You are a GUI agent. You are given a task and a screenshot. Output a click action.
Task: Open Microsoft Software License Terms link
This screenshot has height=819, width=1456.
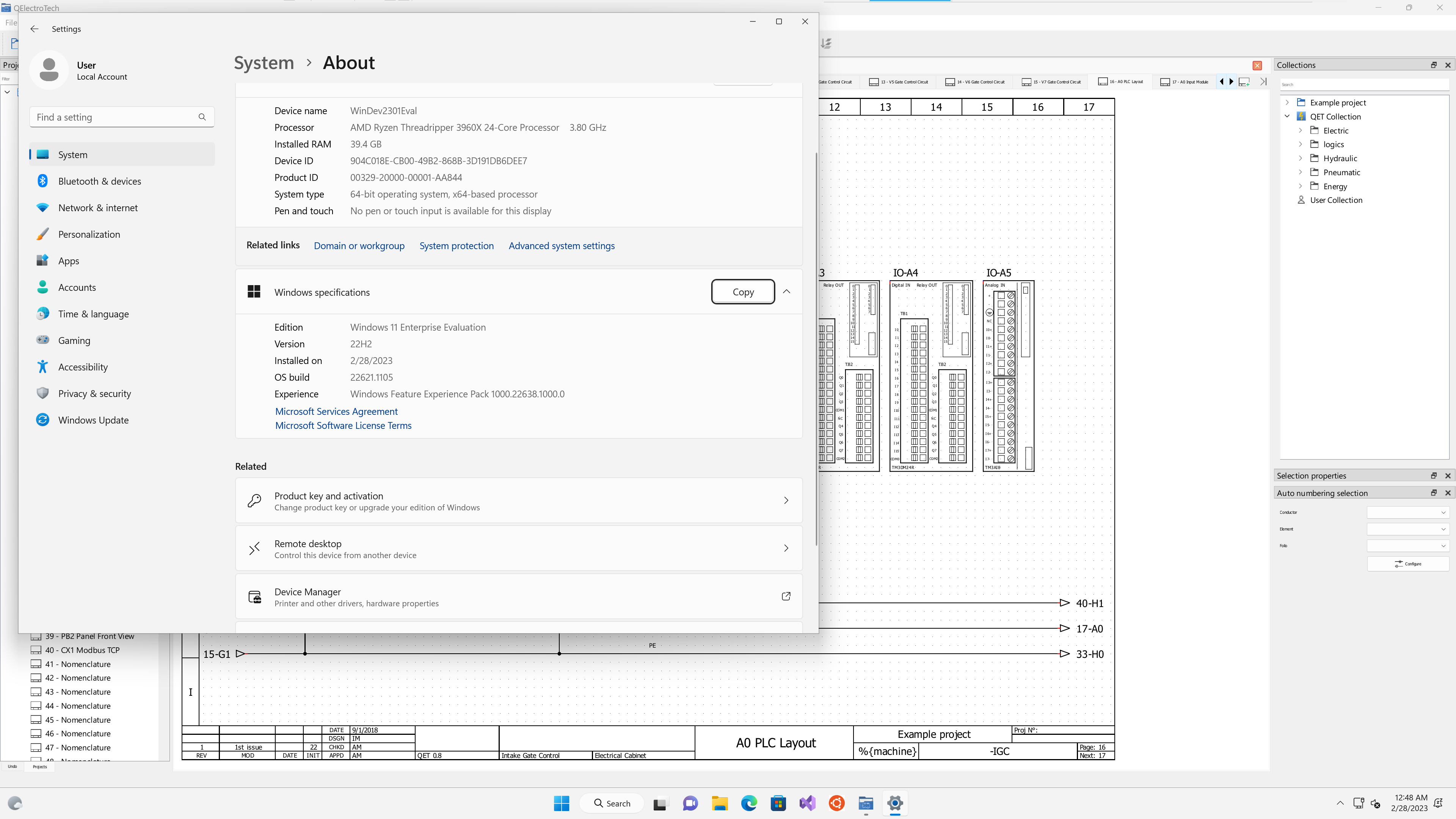click(343, 425)
